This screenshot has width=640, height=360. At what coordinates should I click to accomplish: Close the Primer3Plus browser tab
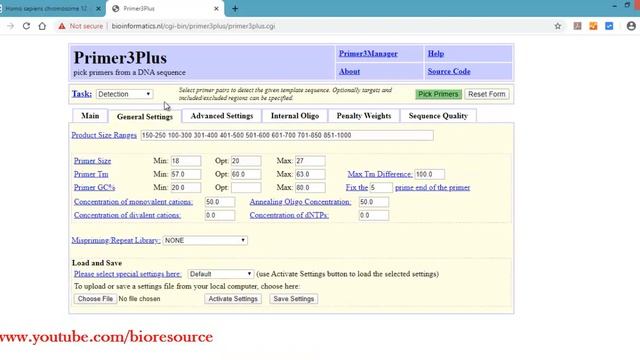[216, 9]
